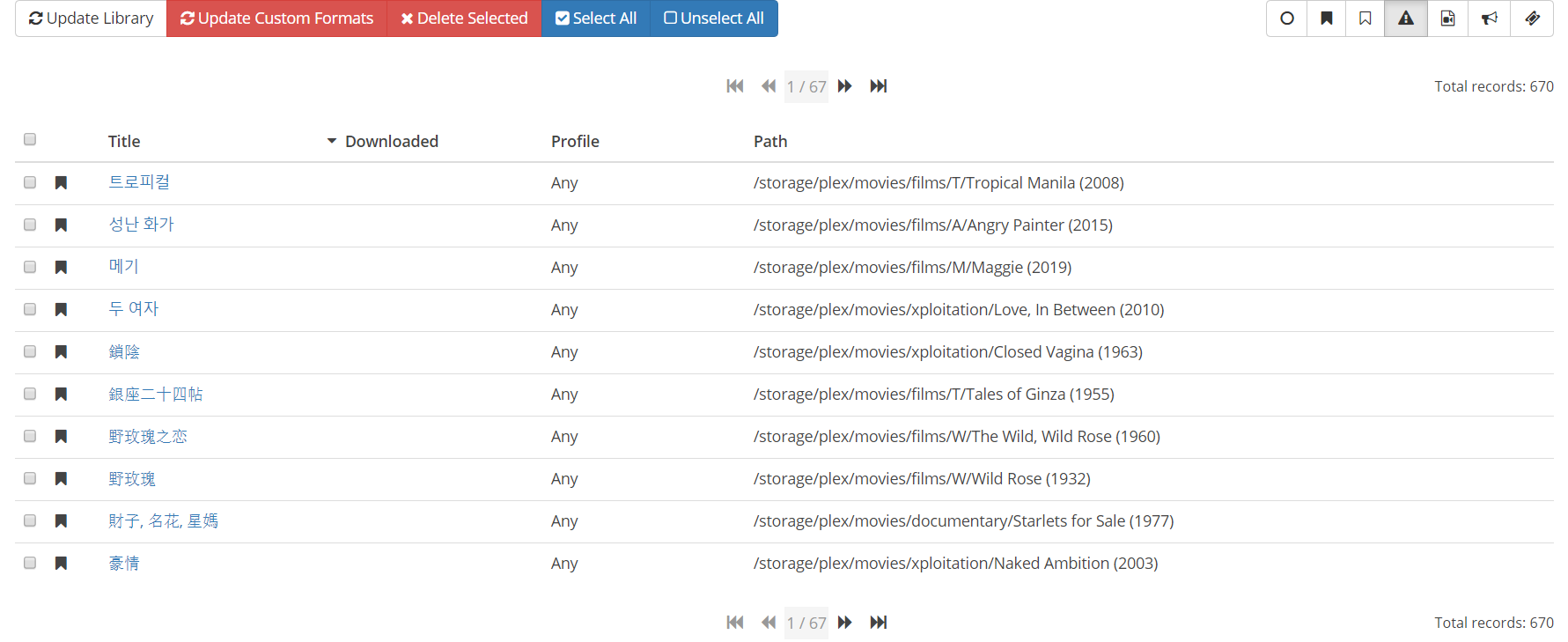Open the 성난 화가 movie link
This screenshot has height=642, width=1568.
141,225
